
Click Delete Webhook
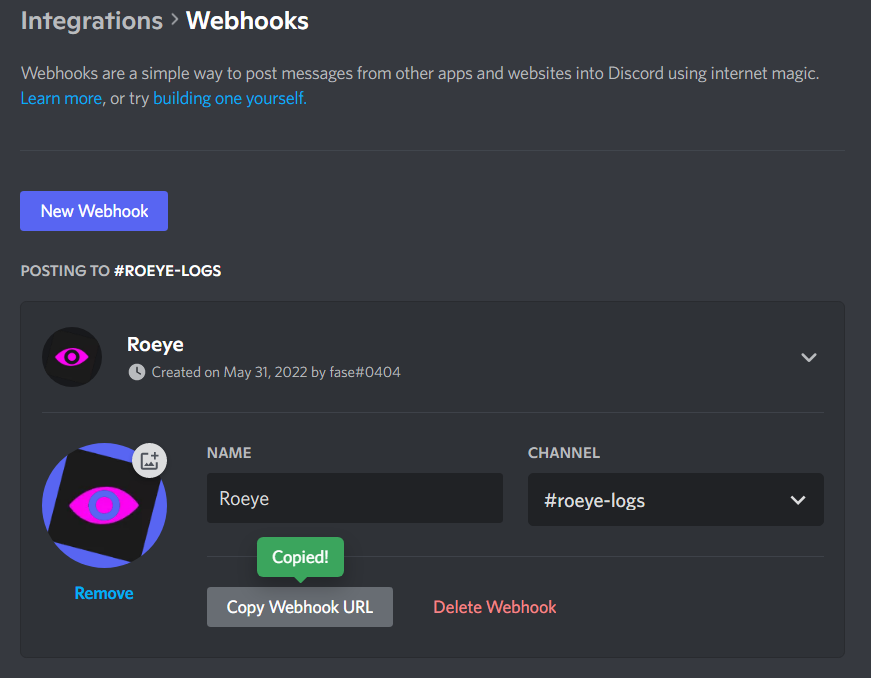point(495,607)
